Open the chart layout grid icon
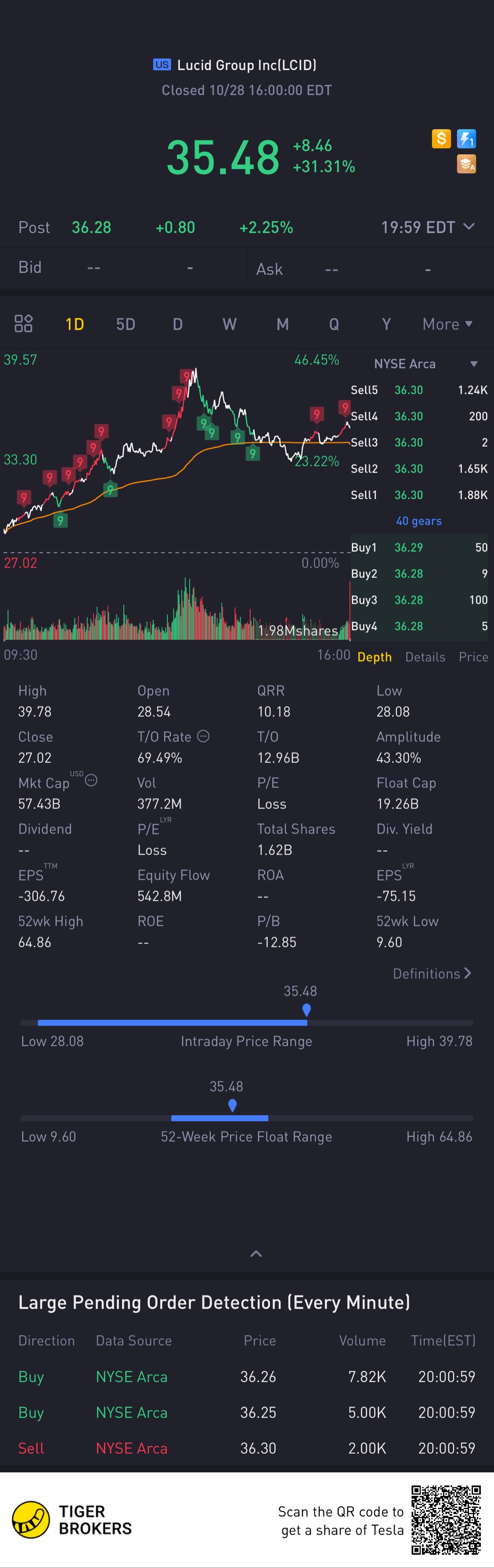The width and height of the screenshot is (494, 1568). (x=24, y=323)
